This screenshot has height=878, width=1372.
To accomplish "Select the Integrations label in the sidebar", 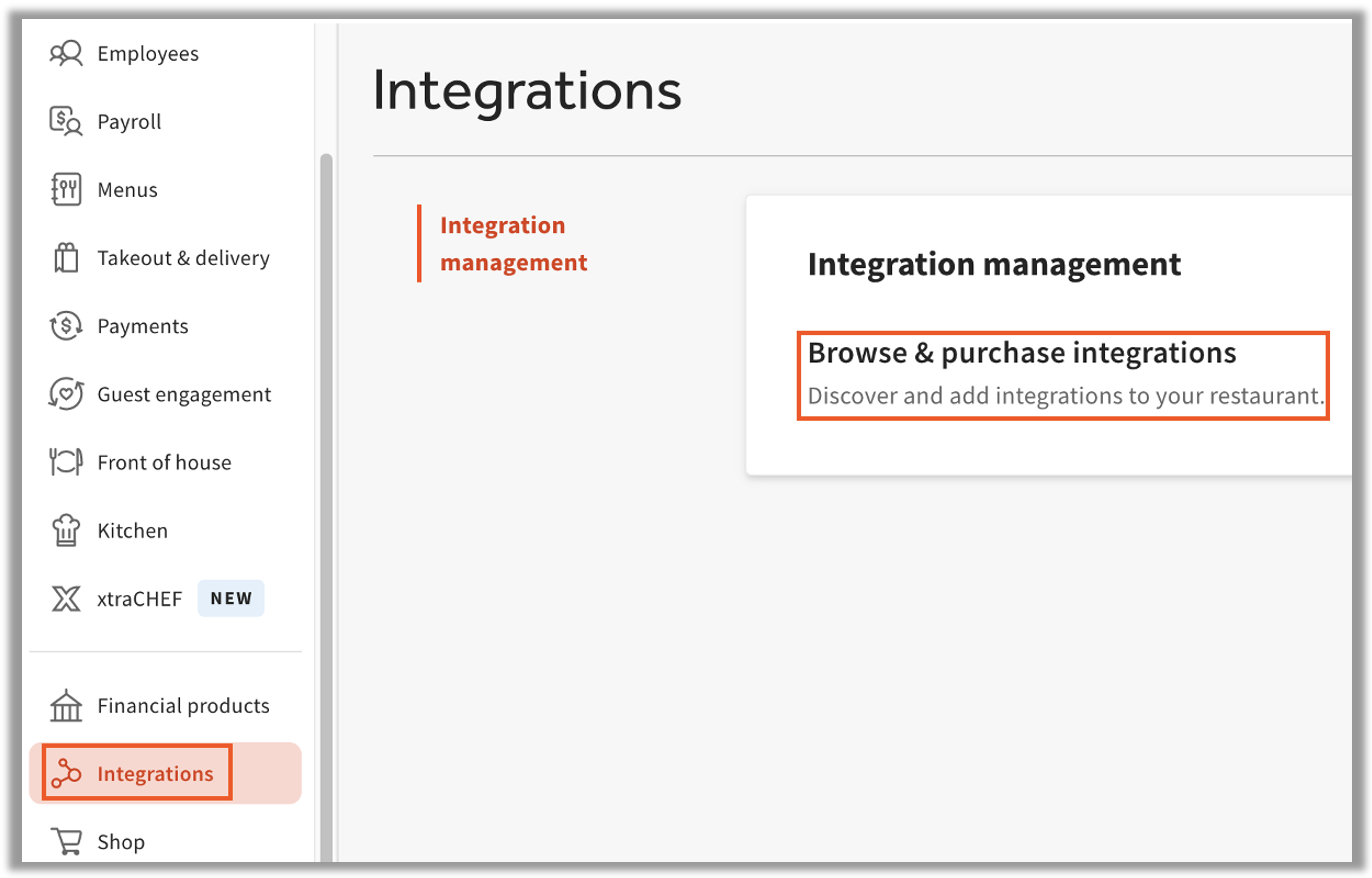I will [x=155, y=774].
